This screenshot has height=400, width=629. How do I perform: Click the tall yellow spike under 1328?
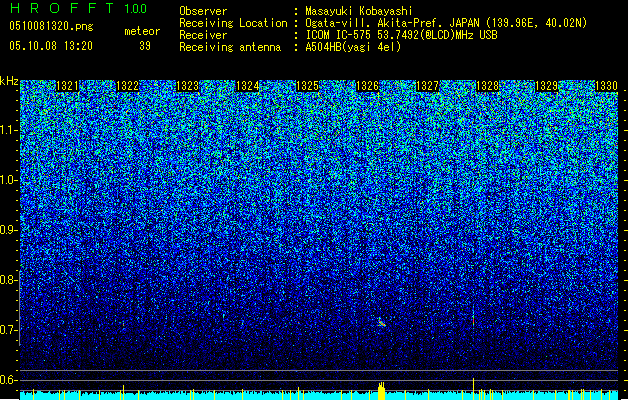pyautogui.click(x=474, y=389)
